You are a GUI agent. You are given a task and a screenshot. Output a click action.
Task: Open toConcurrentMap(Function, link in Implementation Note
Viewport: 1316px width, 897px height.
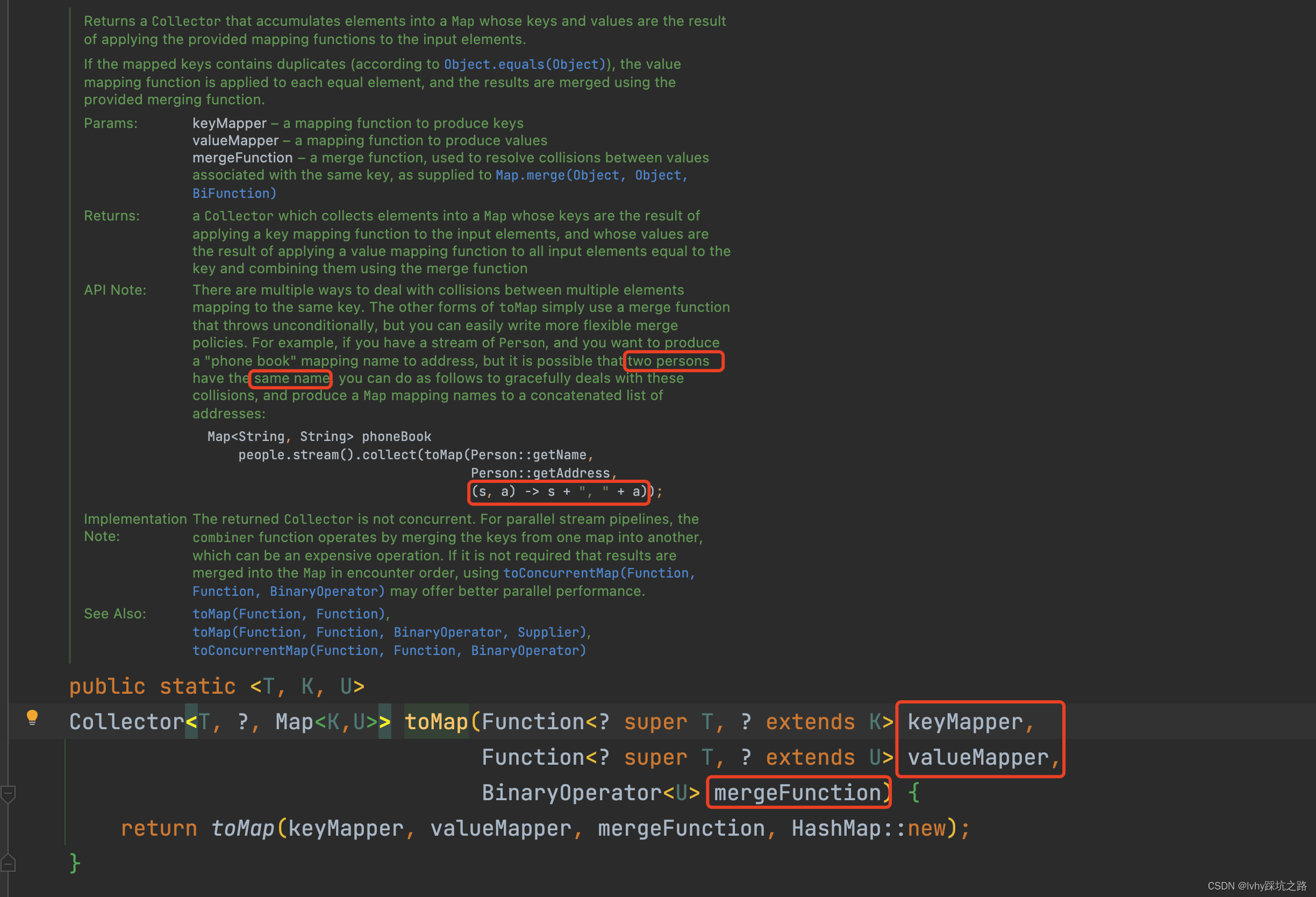(598, 573)
